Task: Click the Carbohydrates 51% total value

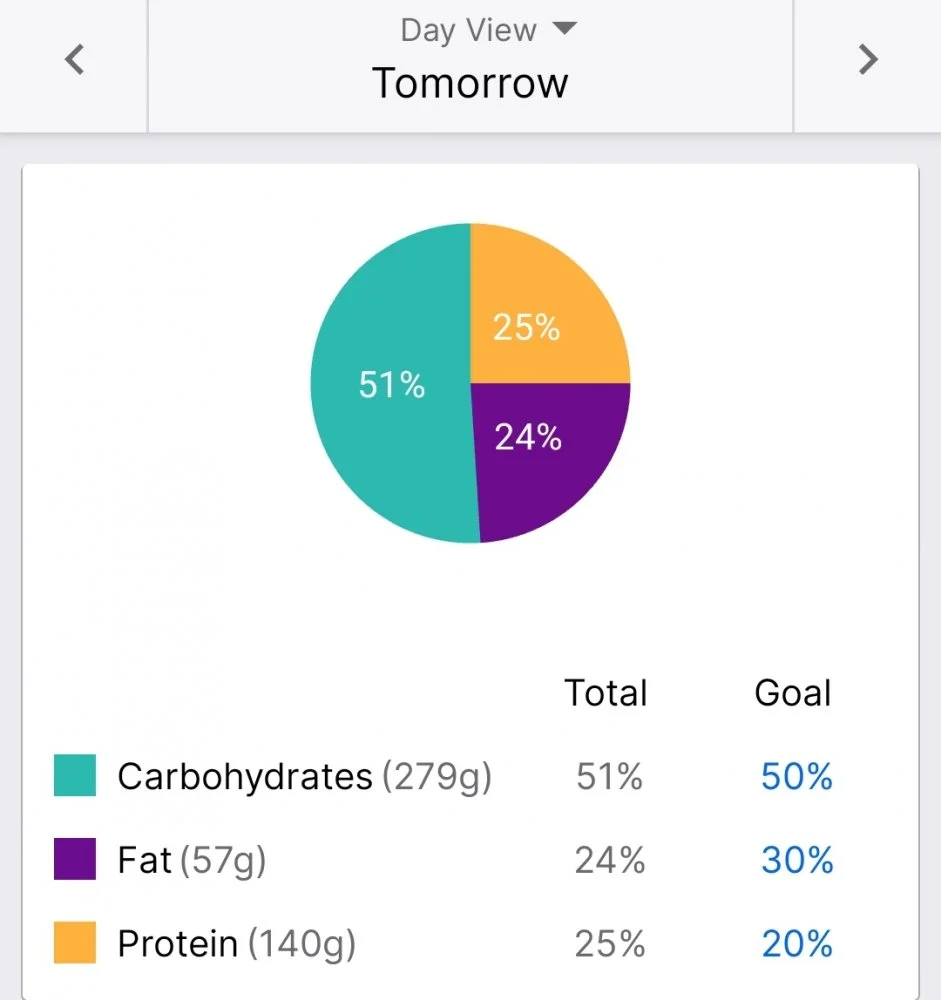Action: pyautogui.click(x=609, y=777)
